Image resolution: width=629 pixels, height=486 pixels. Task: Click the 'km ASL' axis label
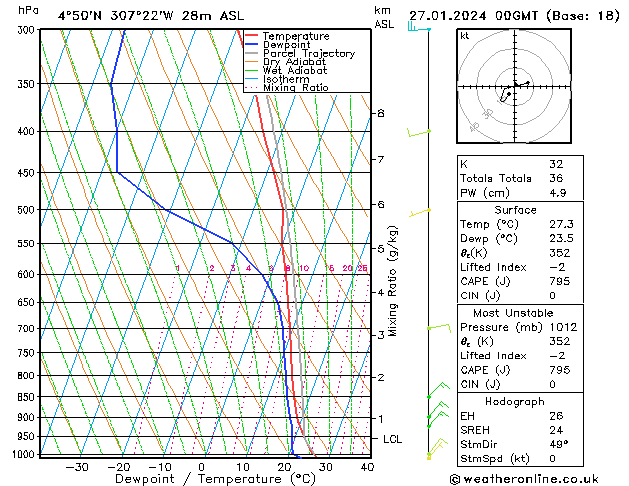click(384, 17)
